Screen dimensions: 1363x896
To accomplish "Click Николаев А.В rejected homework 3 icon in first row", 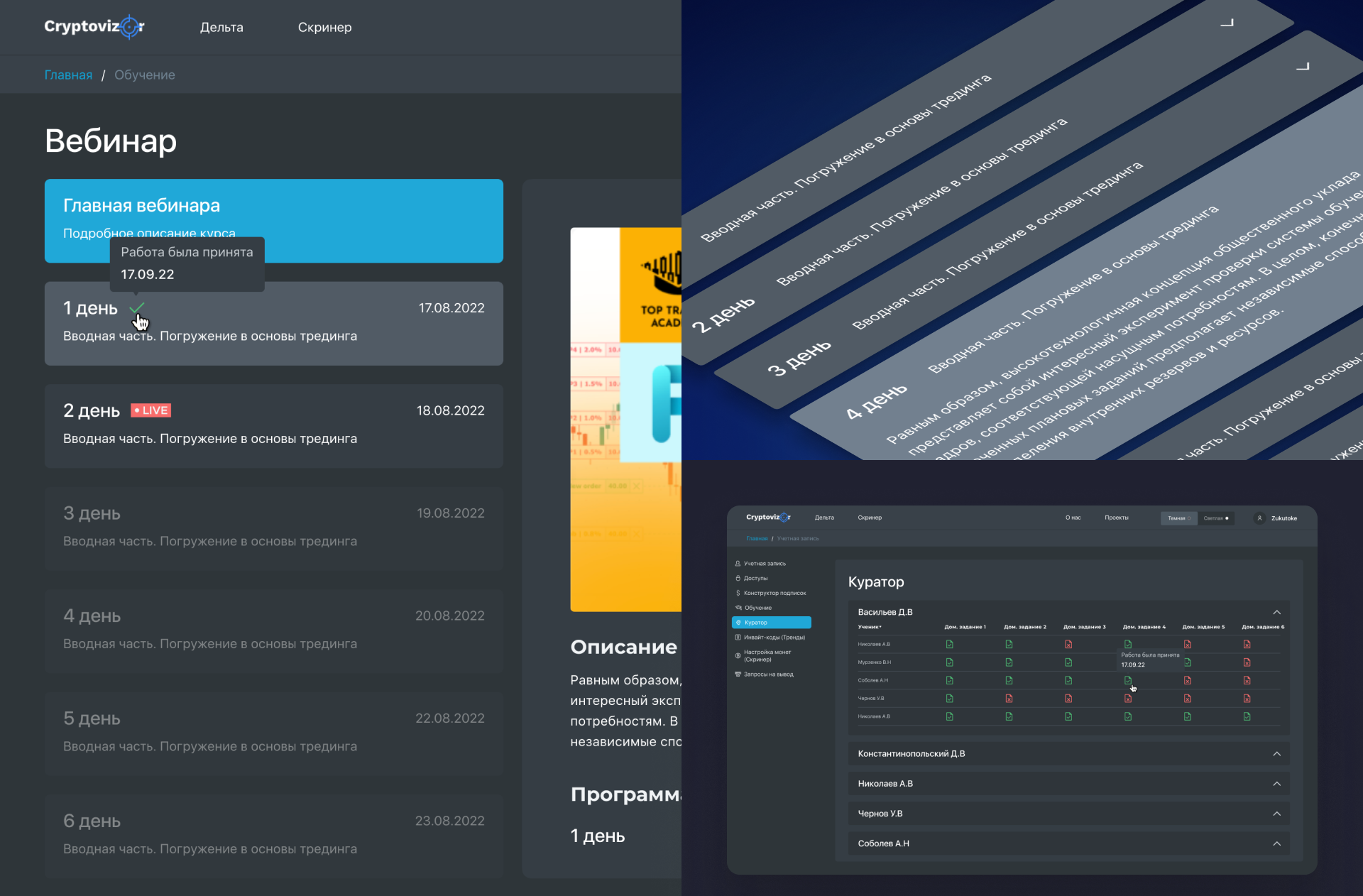I will tap(1068, 645).
